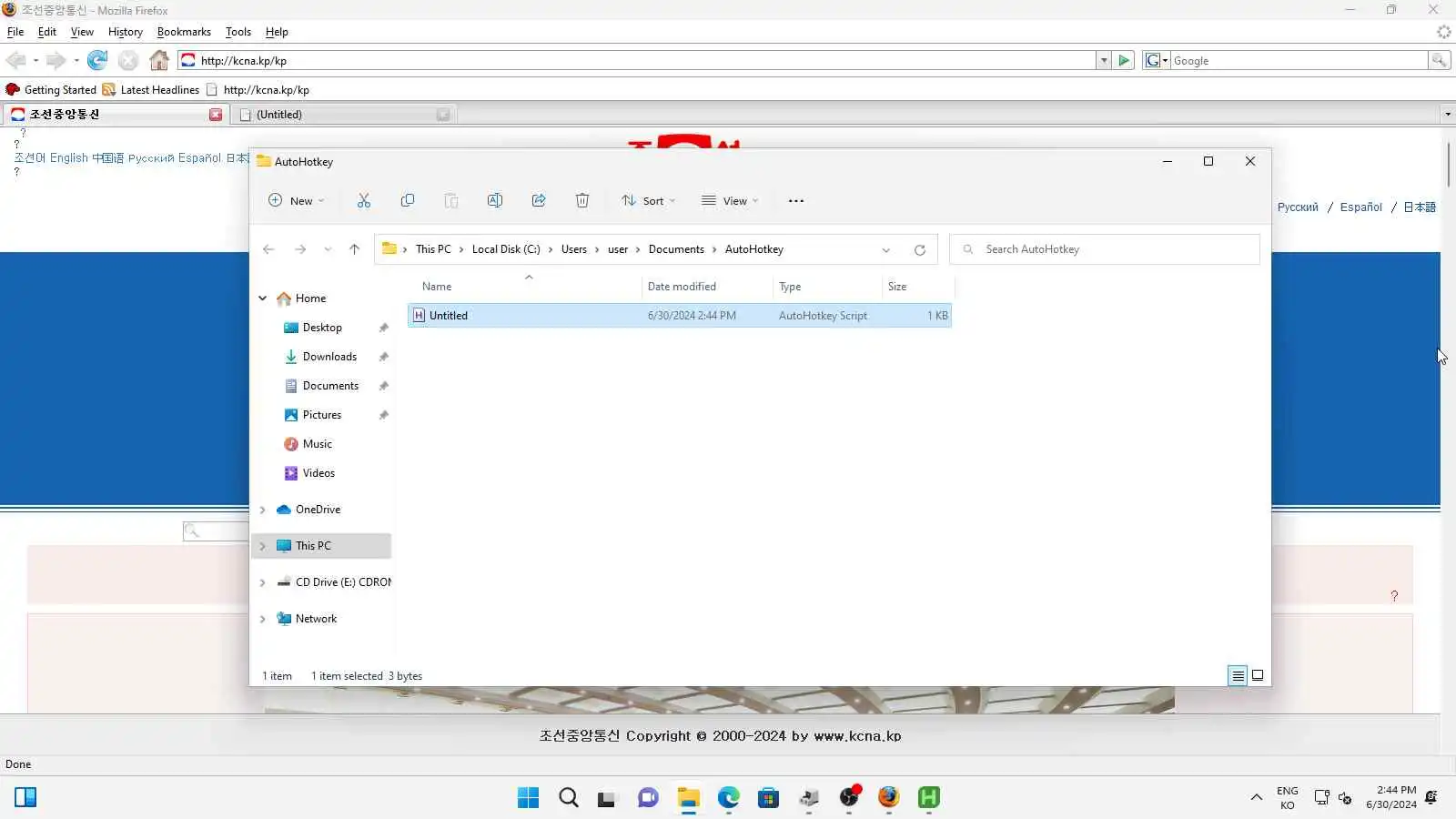Open Windows taskbar Search

pyautogui.click(x=569, y=798)
